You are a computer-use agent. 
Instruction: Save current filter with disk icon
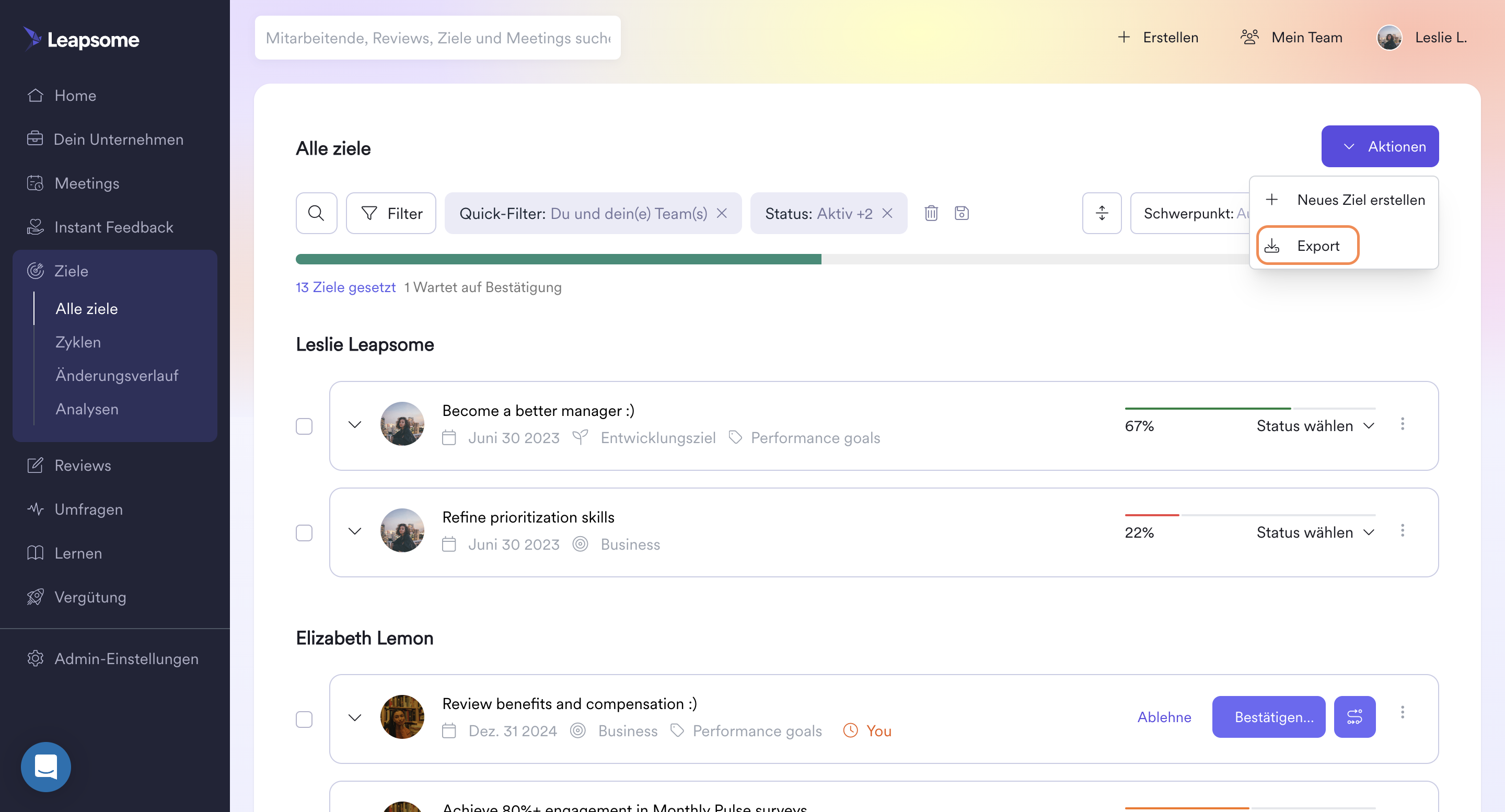click(962, 213)
